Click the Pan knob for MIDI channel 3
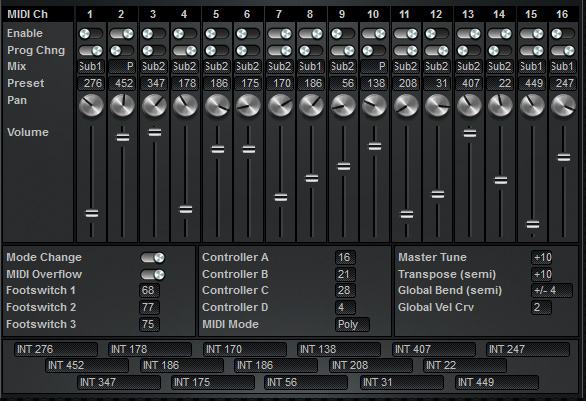 coord(154,105)
